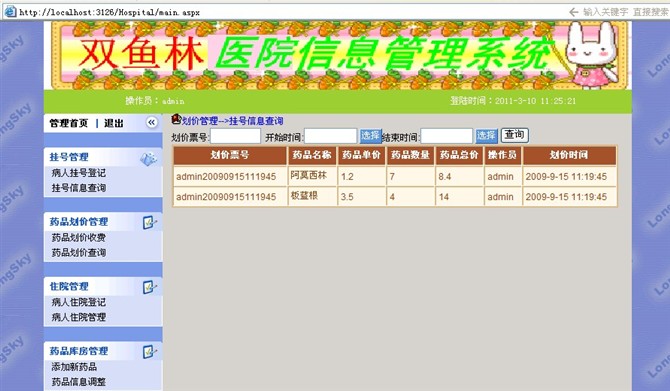Click the 药品总价 column header
Image resolution: width=670 pixels, height=391 pixels.
(x=459, y=156)
